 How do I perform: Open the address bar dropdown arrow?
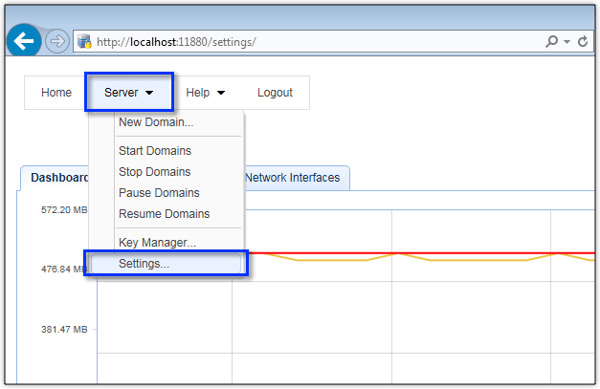click(567, 41)
